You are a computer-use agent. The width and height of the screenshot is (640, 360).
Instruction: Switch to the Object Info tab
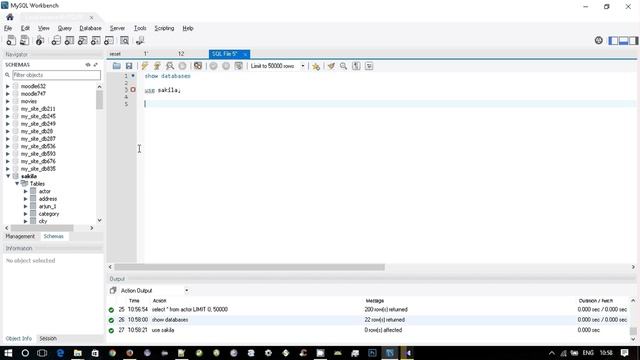coord(19,338)
